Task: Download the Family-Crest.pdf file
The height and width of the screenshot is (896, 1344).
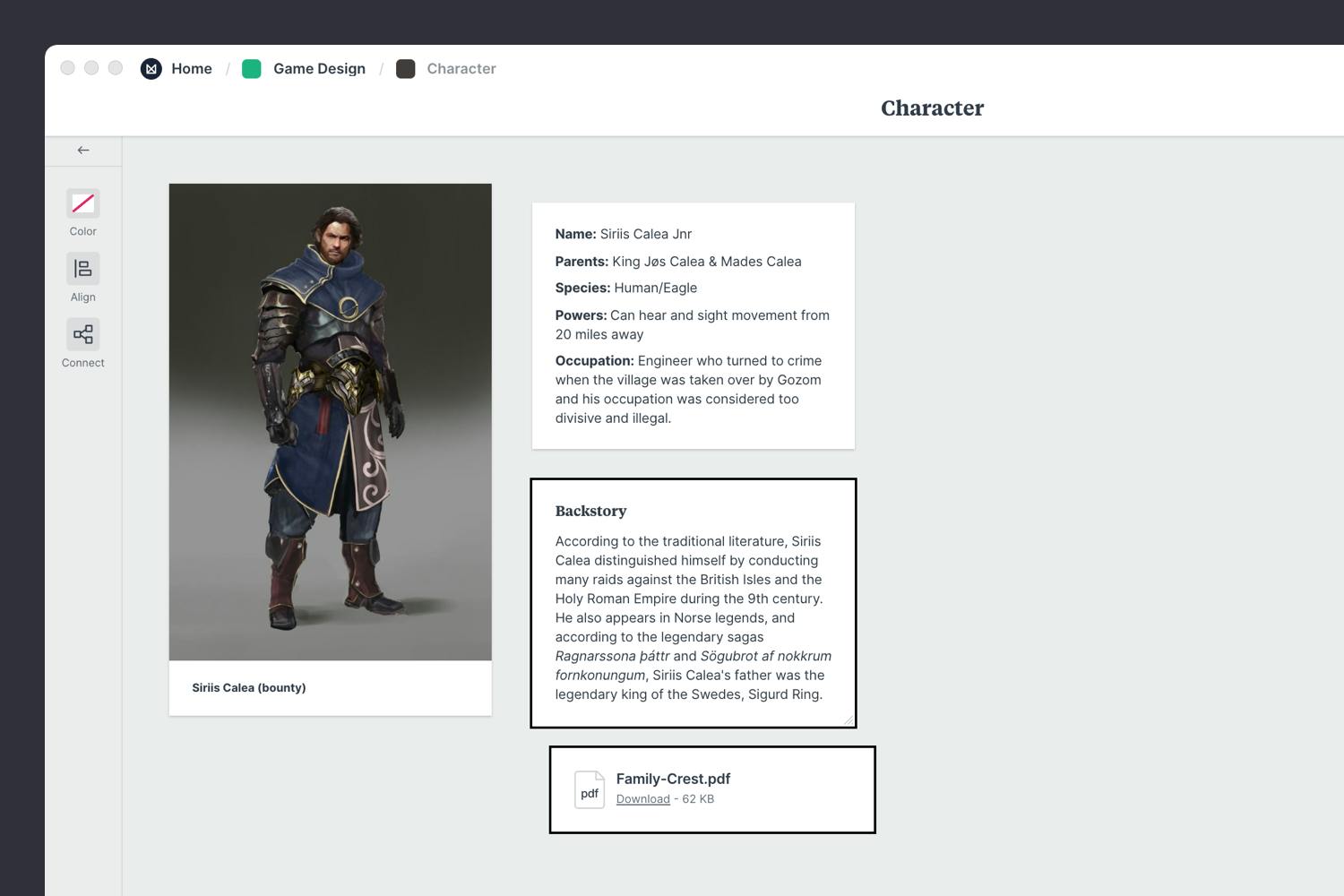Action: pos(642,799)
